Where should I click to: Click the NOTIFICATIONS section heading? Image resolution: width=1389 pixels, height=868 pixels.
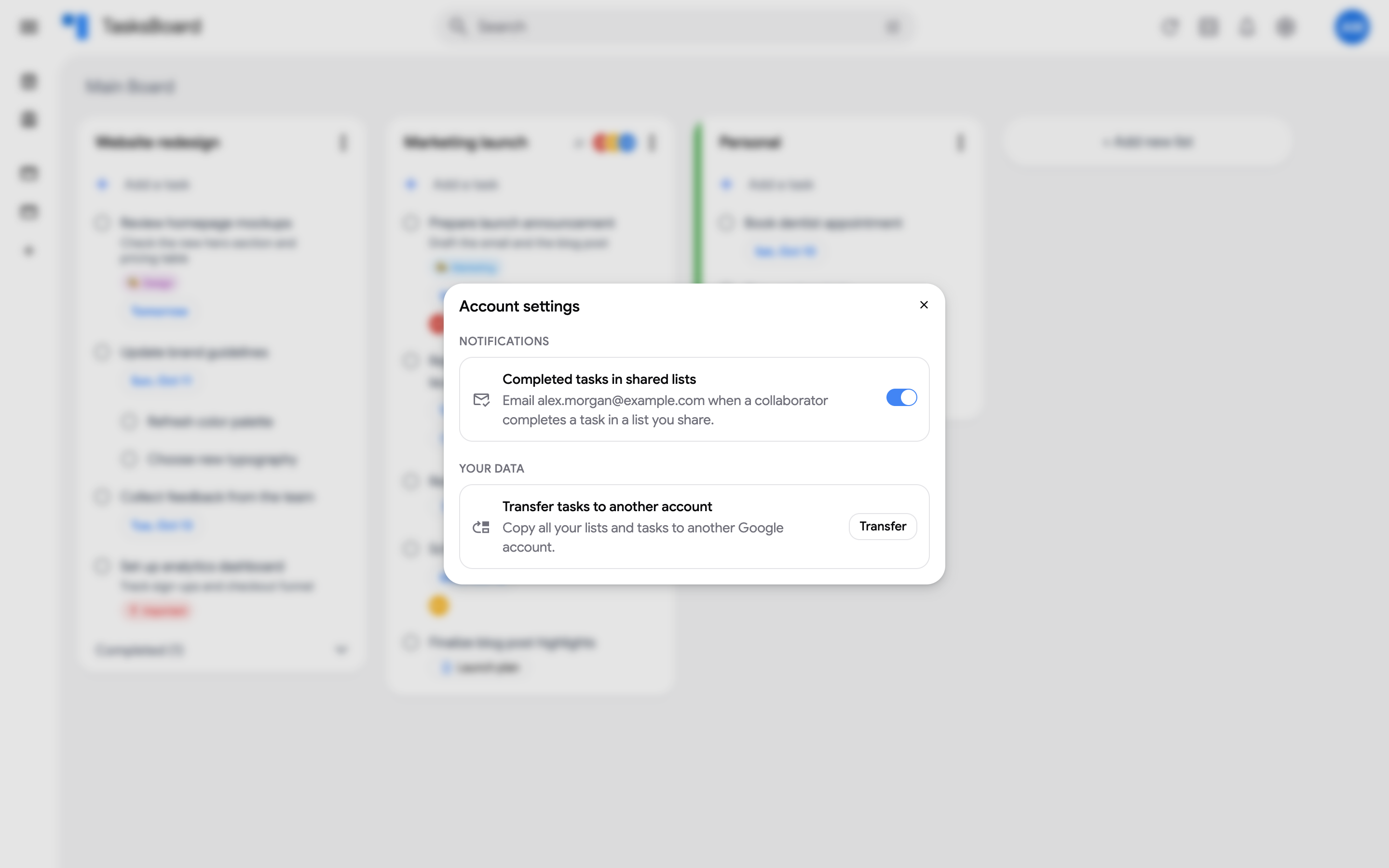tap(504, 341)
